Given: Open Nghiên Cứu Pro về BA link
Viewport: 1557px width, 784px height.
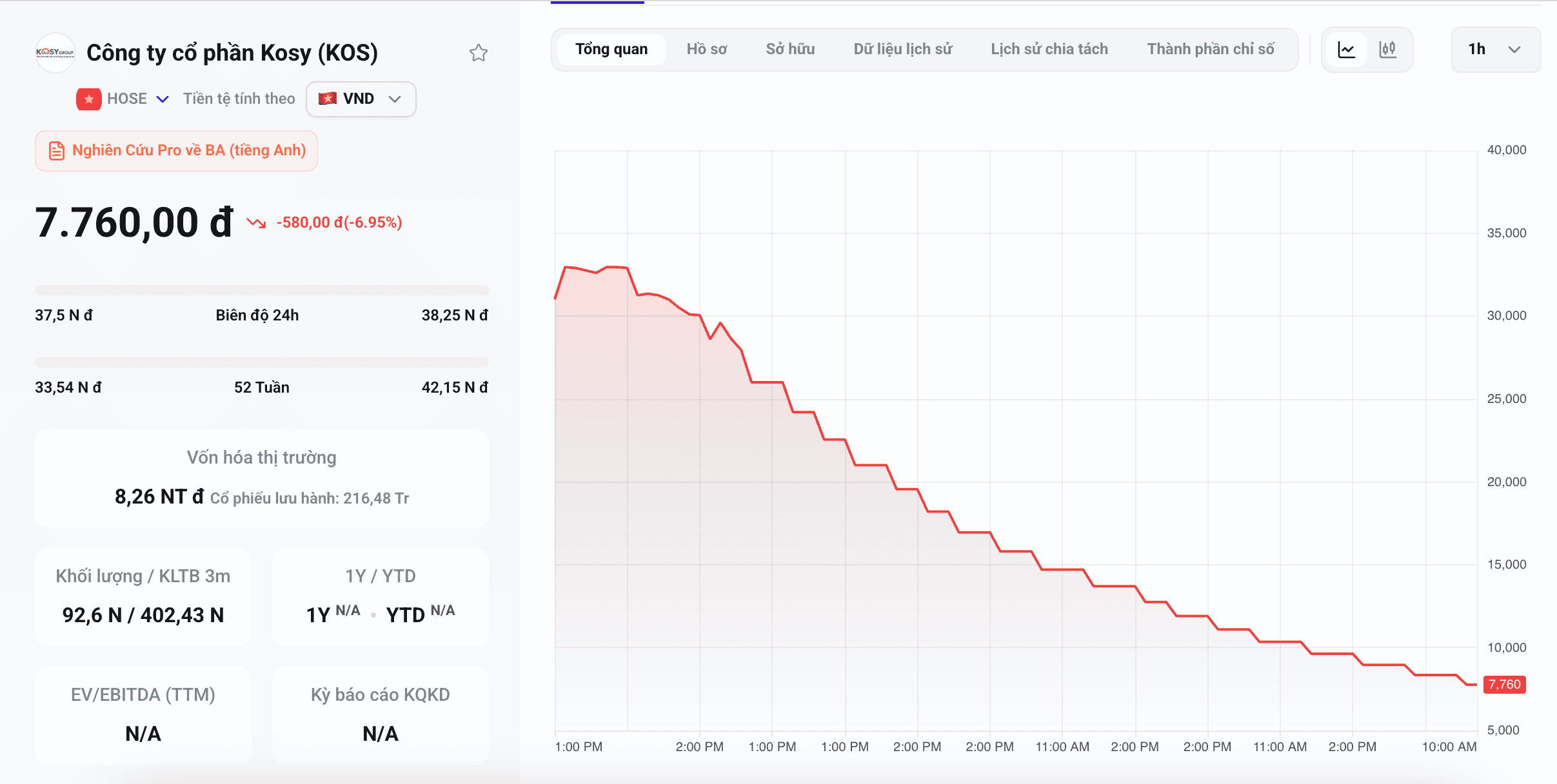Looking at the screenshot, I should click(176, 151).
